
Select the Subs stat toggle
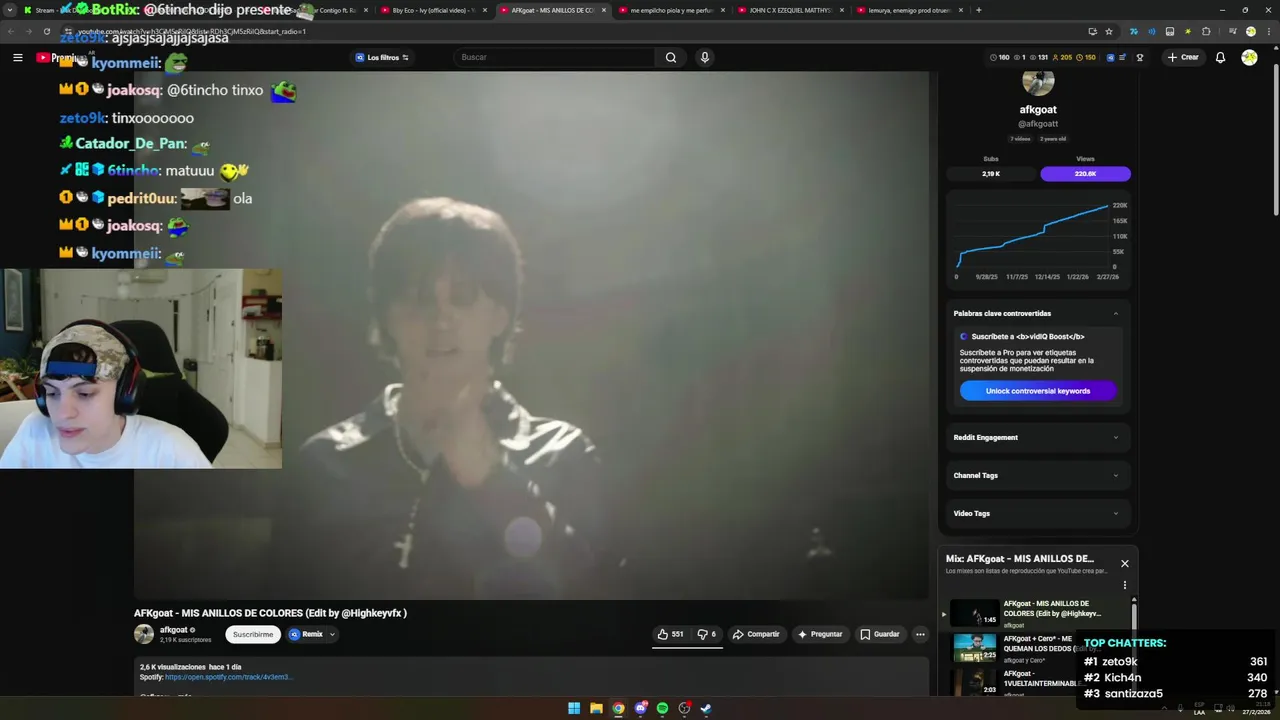click(x=991, y=174)
